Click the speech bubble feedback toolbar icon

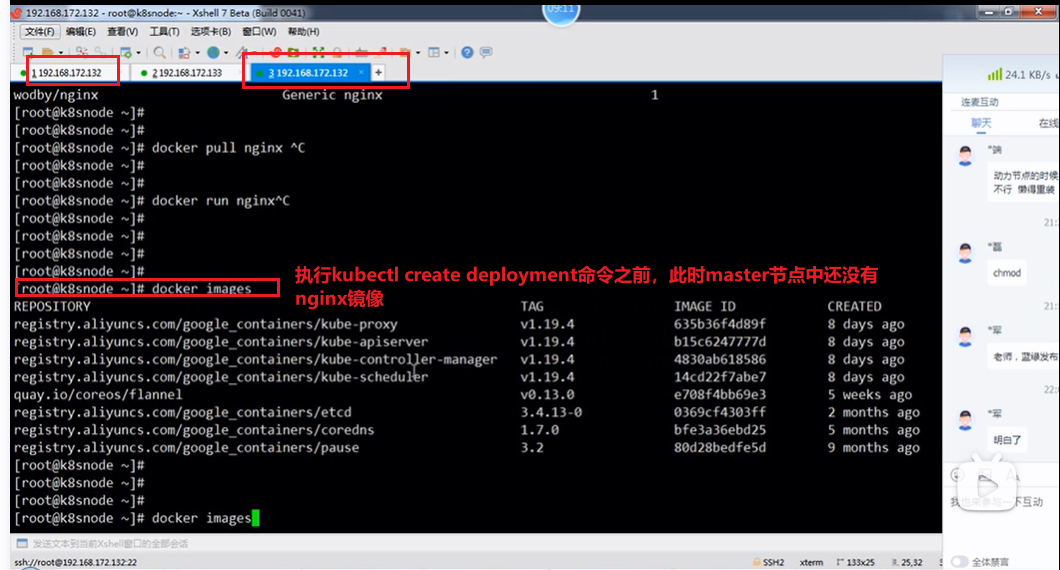pos(486,52)
